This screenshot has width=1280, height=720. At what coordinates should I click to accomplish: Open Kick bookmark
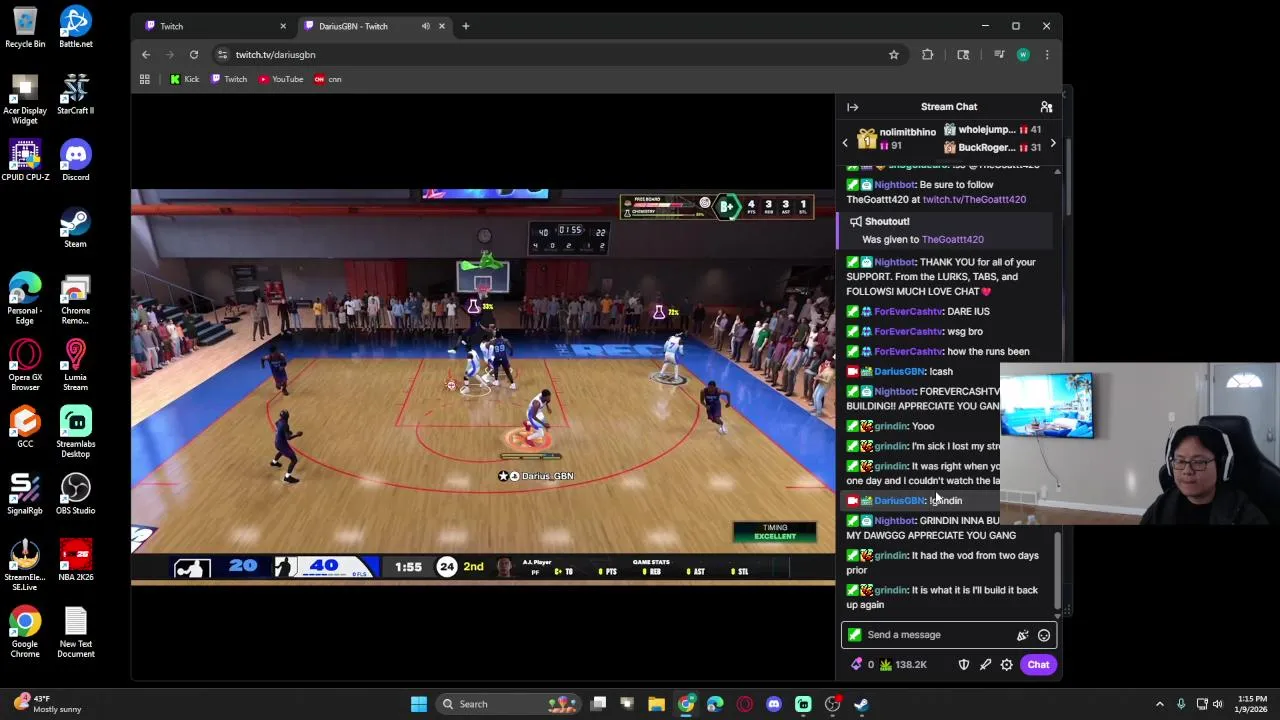(x=184, y=79)
